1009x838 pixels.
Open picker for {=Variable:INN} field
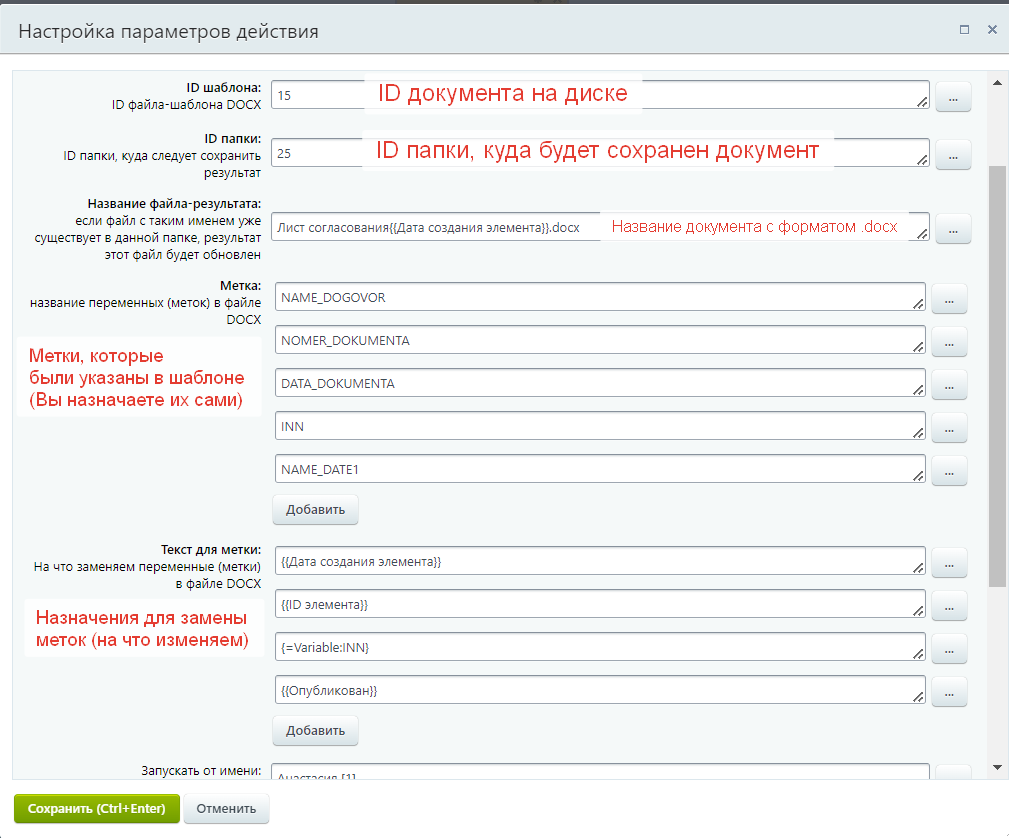949,648
